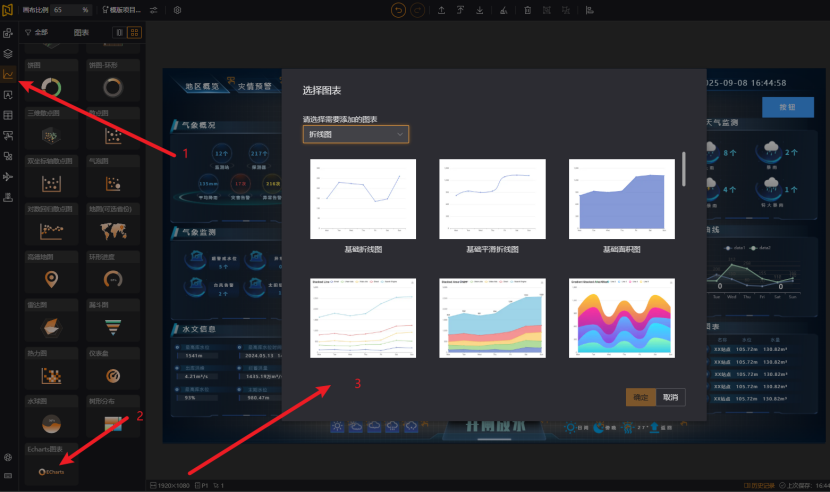
Task: Switch component list to single-column view
Action: (120, 32)
